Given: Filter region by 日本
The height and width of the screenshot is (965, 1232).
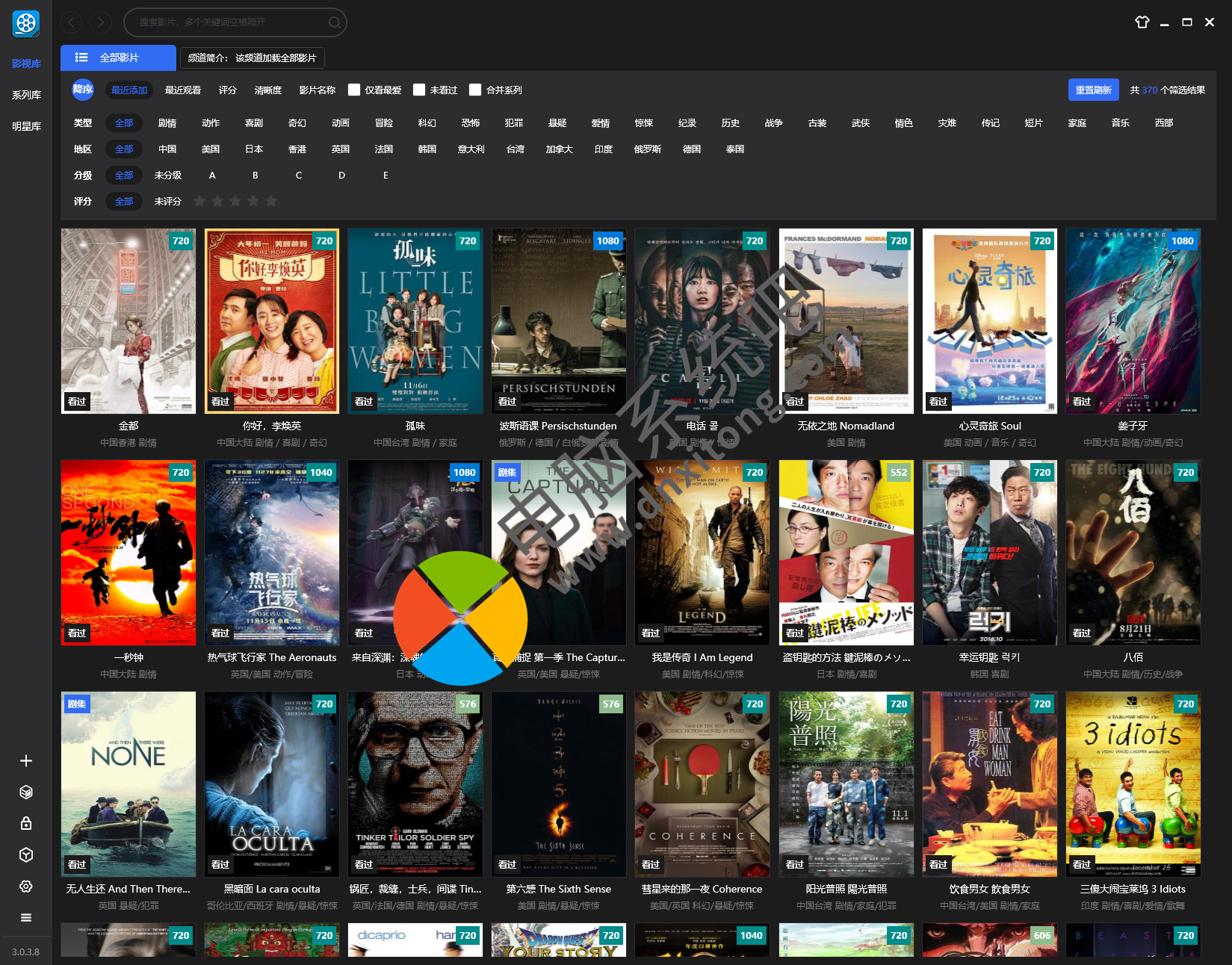Looking at the screenshot, I should [254, 149].
